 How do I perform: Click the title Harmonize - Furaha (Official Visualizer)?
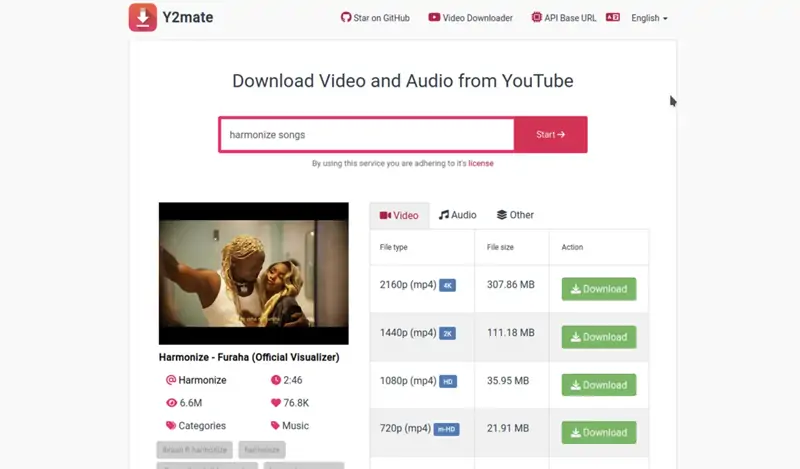[x=249, y=357]
